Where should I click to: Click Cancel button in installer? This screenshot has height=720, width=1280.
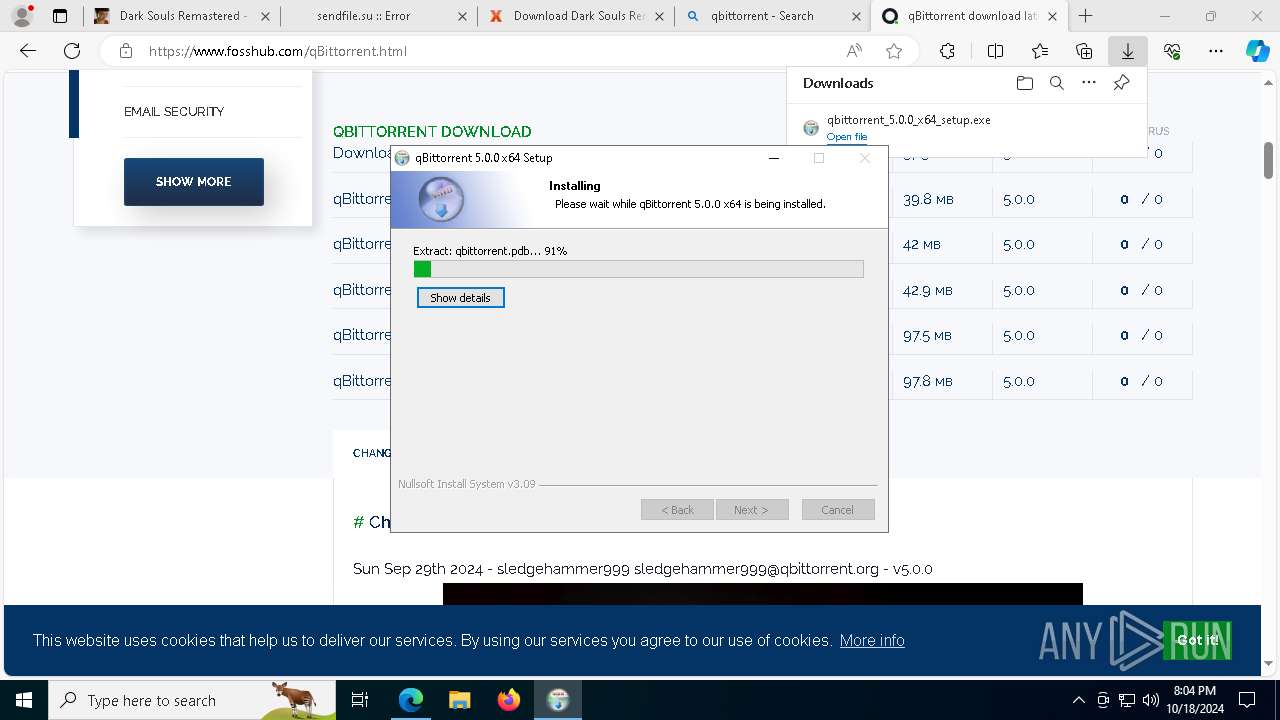tap(838, 510)
